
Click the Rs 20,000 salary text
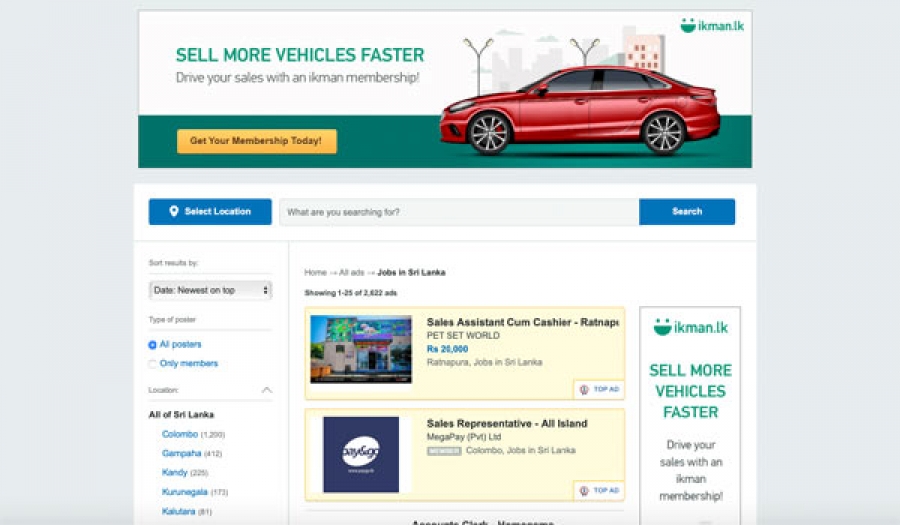pos(447,349)
